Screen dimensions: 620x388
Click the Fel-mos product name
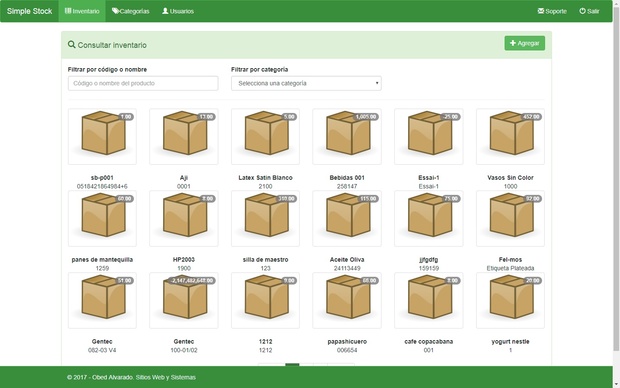(510, 259)
